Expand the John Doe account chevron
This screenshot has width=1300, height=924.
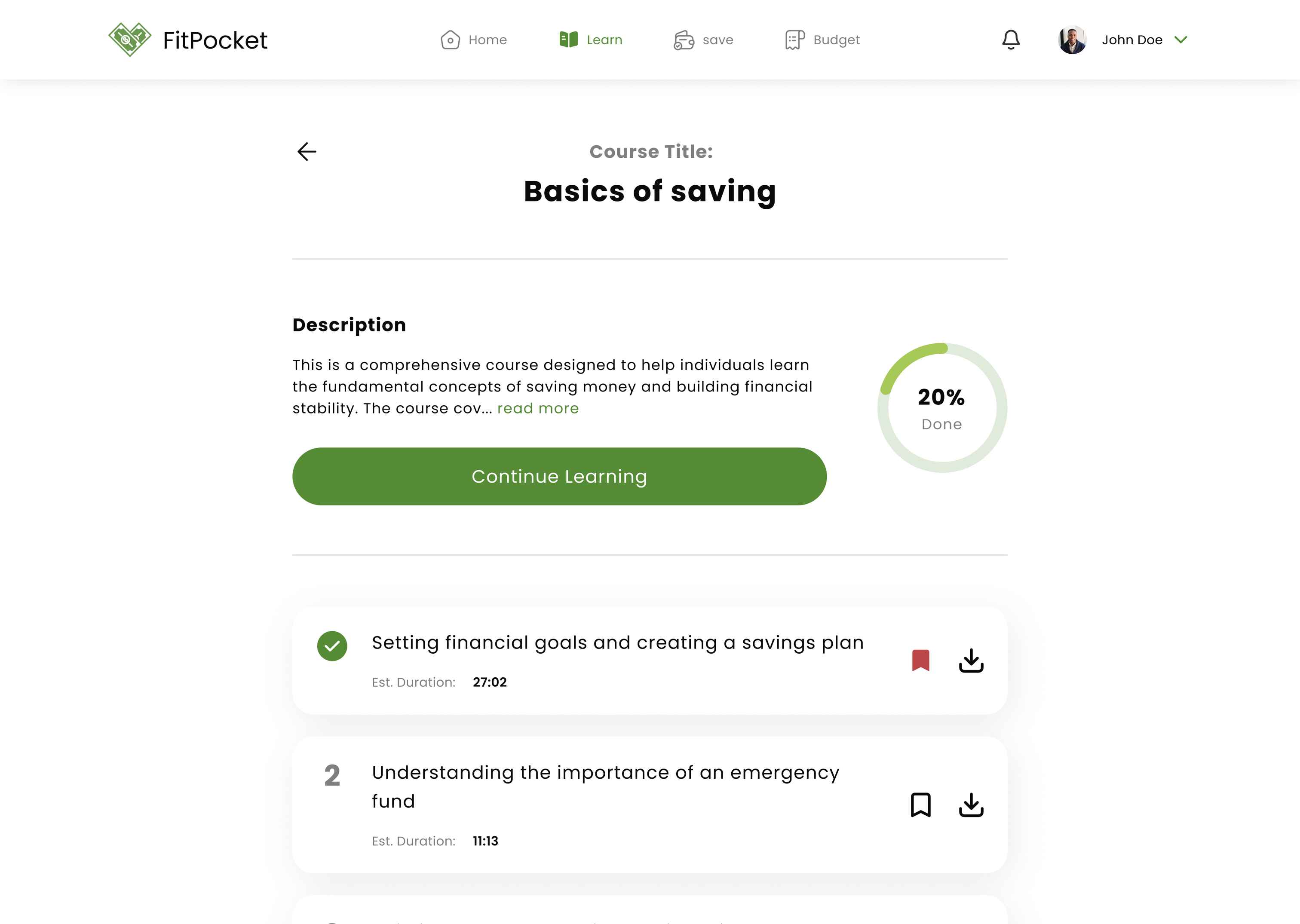pyautogui.click(x=1180, y=40)
